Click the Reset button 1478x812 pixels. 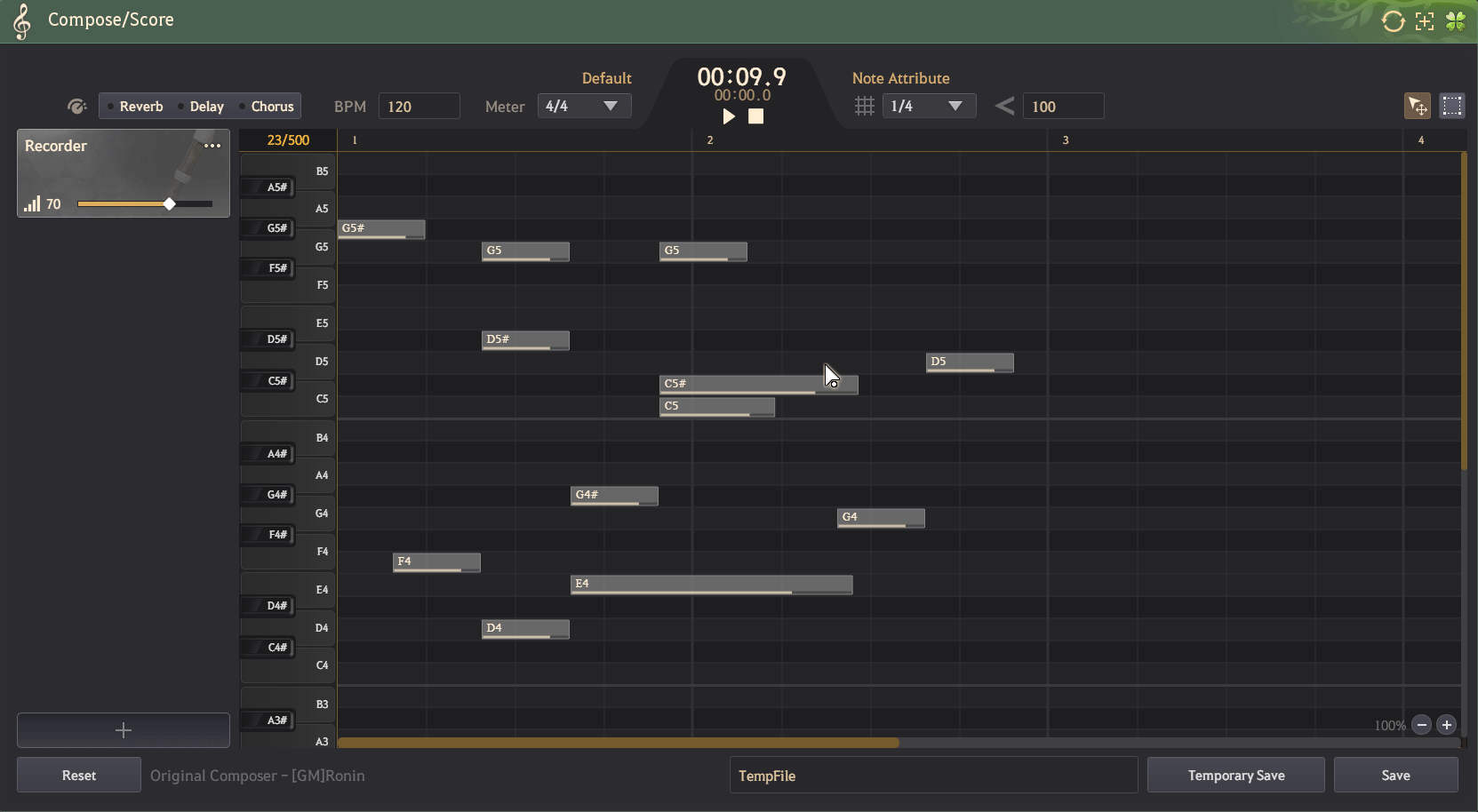click(x=79, y=775)
